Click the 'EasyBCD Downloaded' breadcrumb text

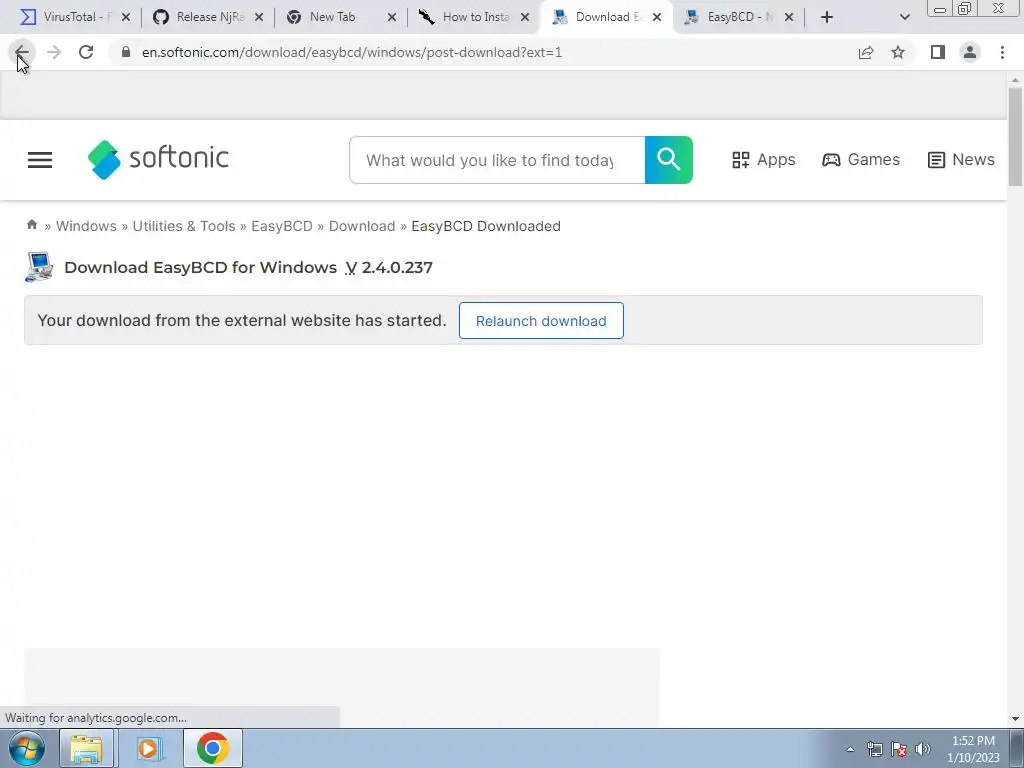pyautogui.click(x=486, y=226)
